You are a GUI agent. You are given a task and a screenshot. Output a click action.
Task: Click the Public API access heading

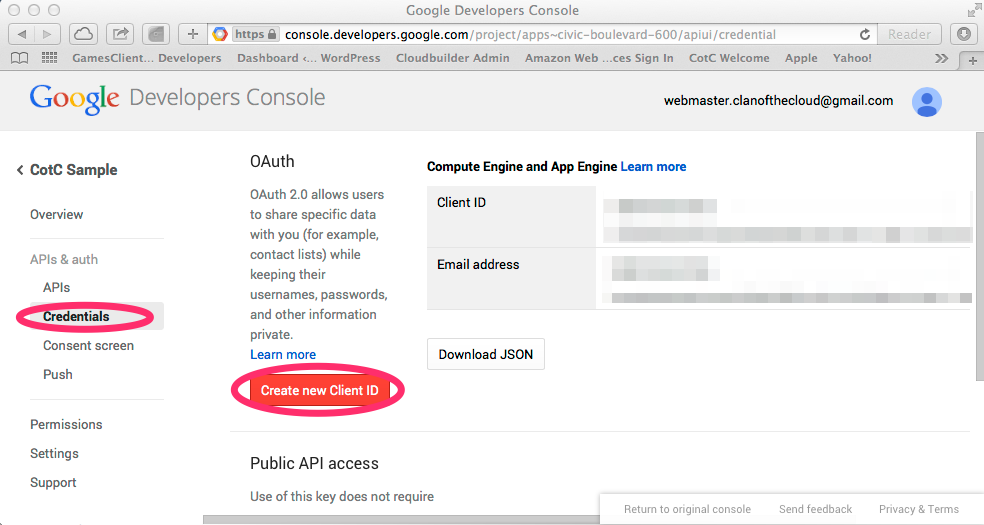pyautogui.click(x=314, y=464)
